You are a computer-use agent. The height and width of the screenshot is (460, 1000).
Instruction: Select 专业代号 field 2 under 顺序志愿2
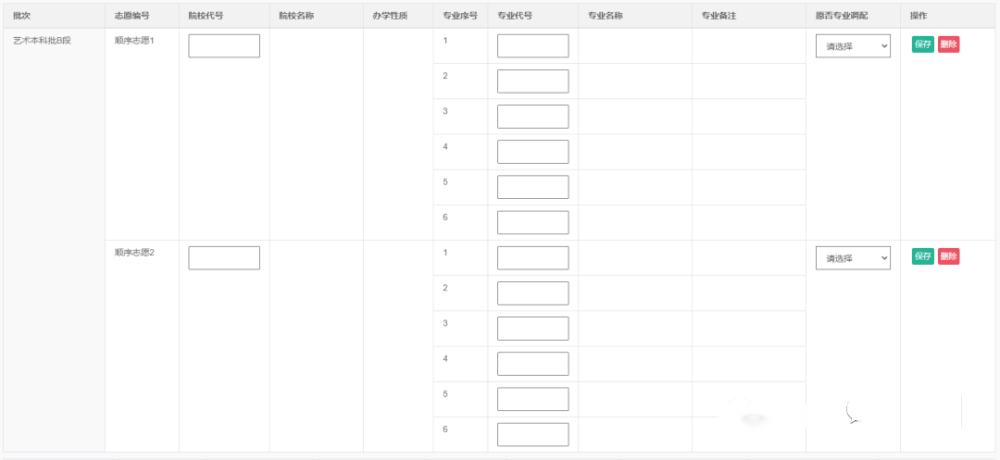click(x=533, y=293)
